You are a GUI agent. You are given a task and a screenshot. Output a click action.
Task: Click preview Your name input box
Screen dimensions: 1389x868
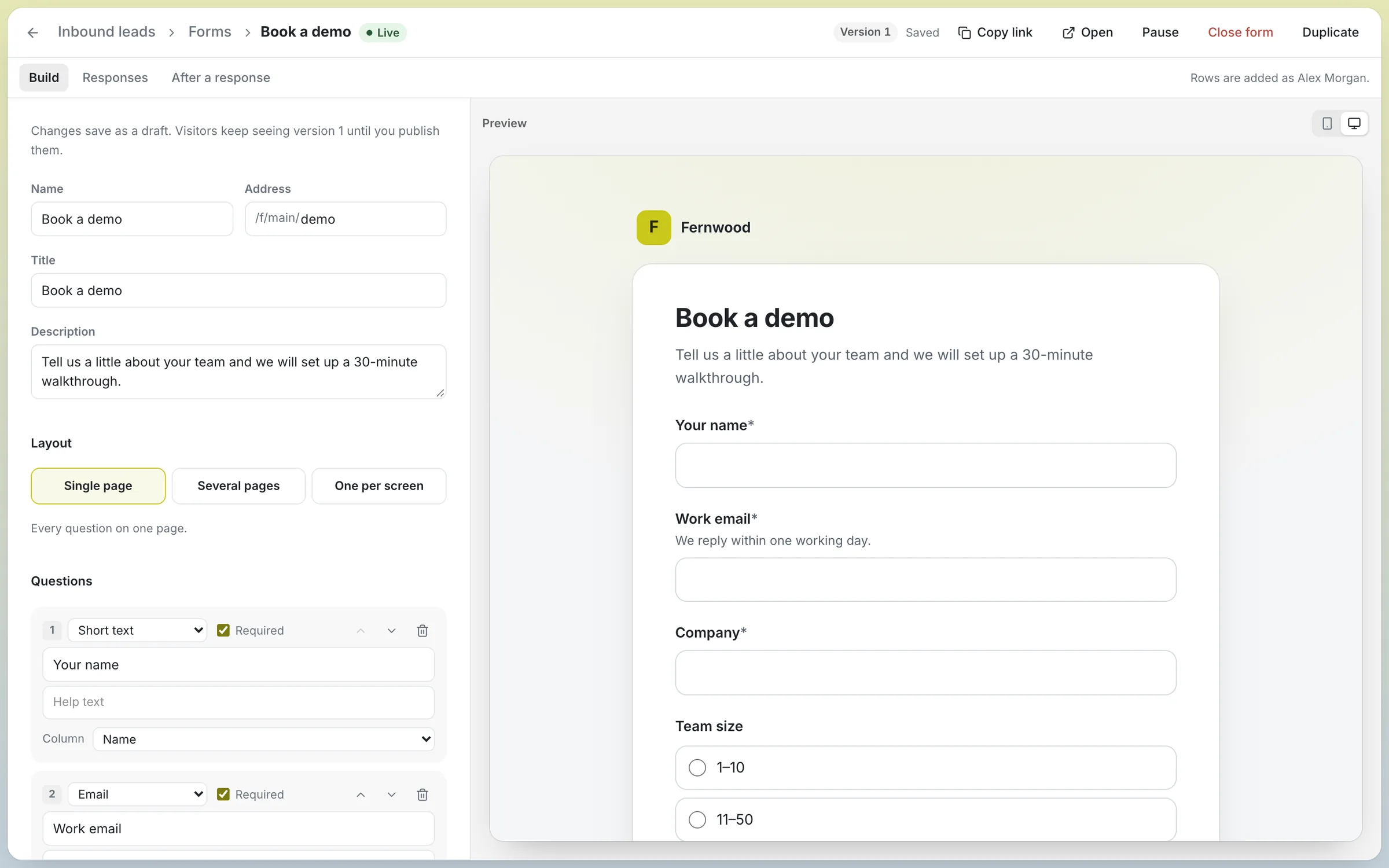click(x=925, y=465)
